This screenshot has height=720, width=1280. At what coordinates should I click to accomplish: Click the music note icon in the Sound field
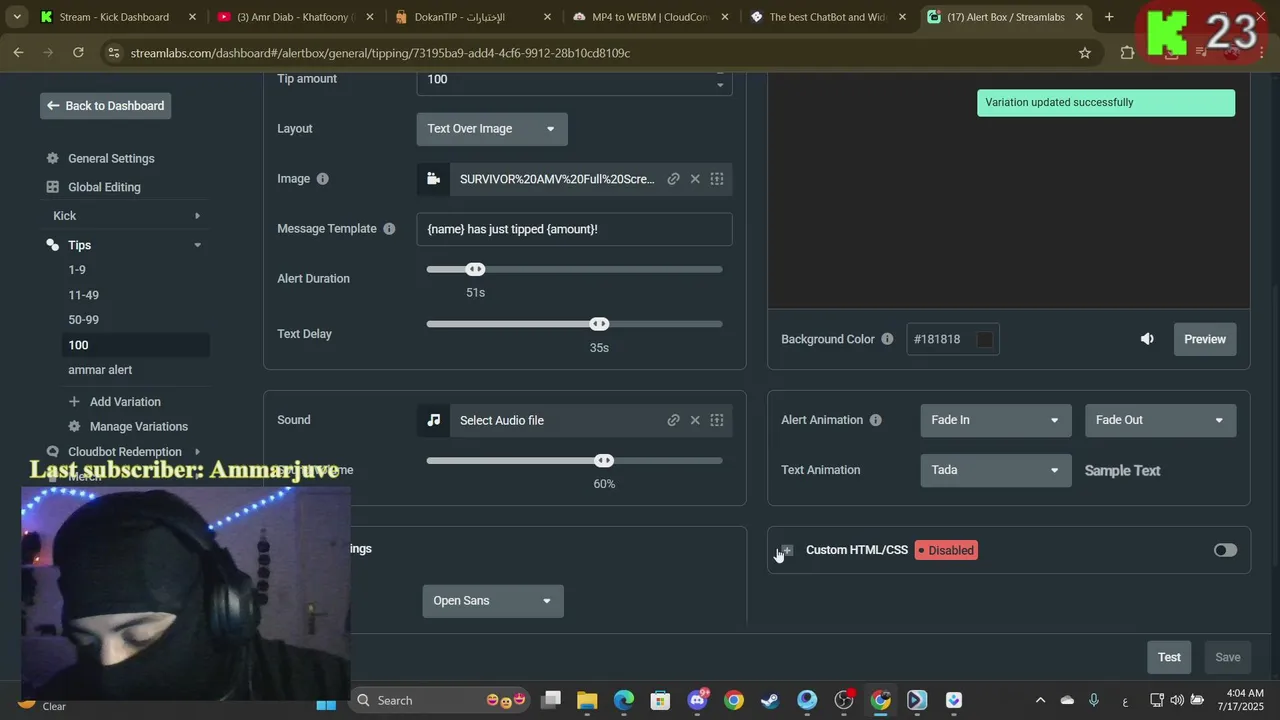coord(433,420)
